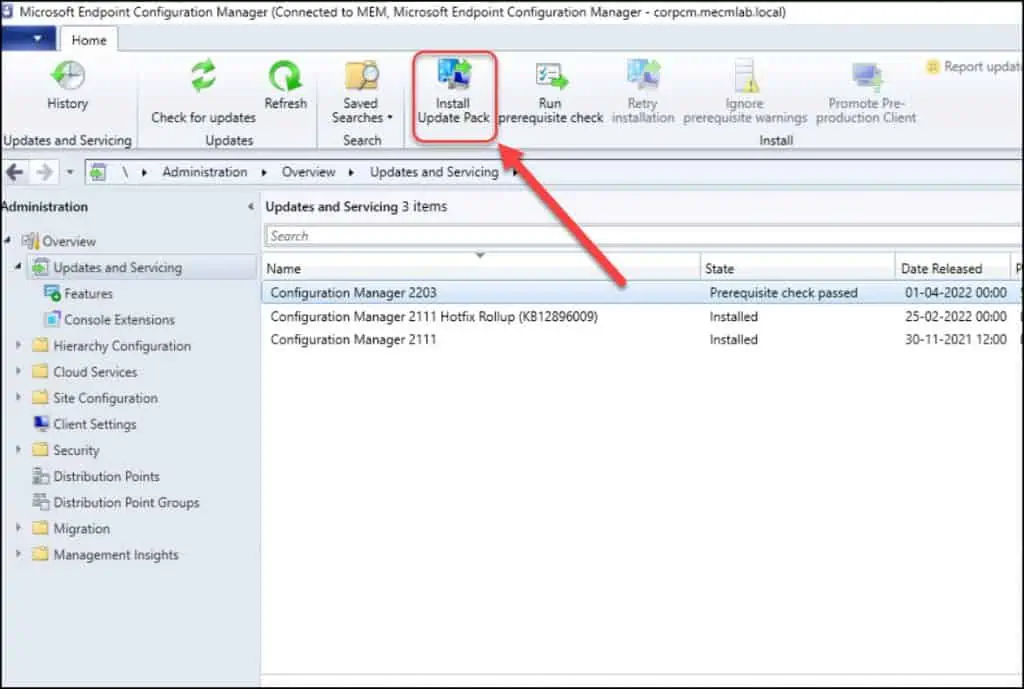Collapse Updates and Servicing node arrow
Screen dimensions: 1024x689
(x=18, y=266)
